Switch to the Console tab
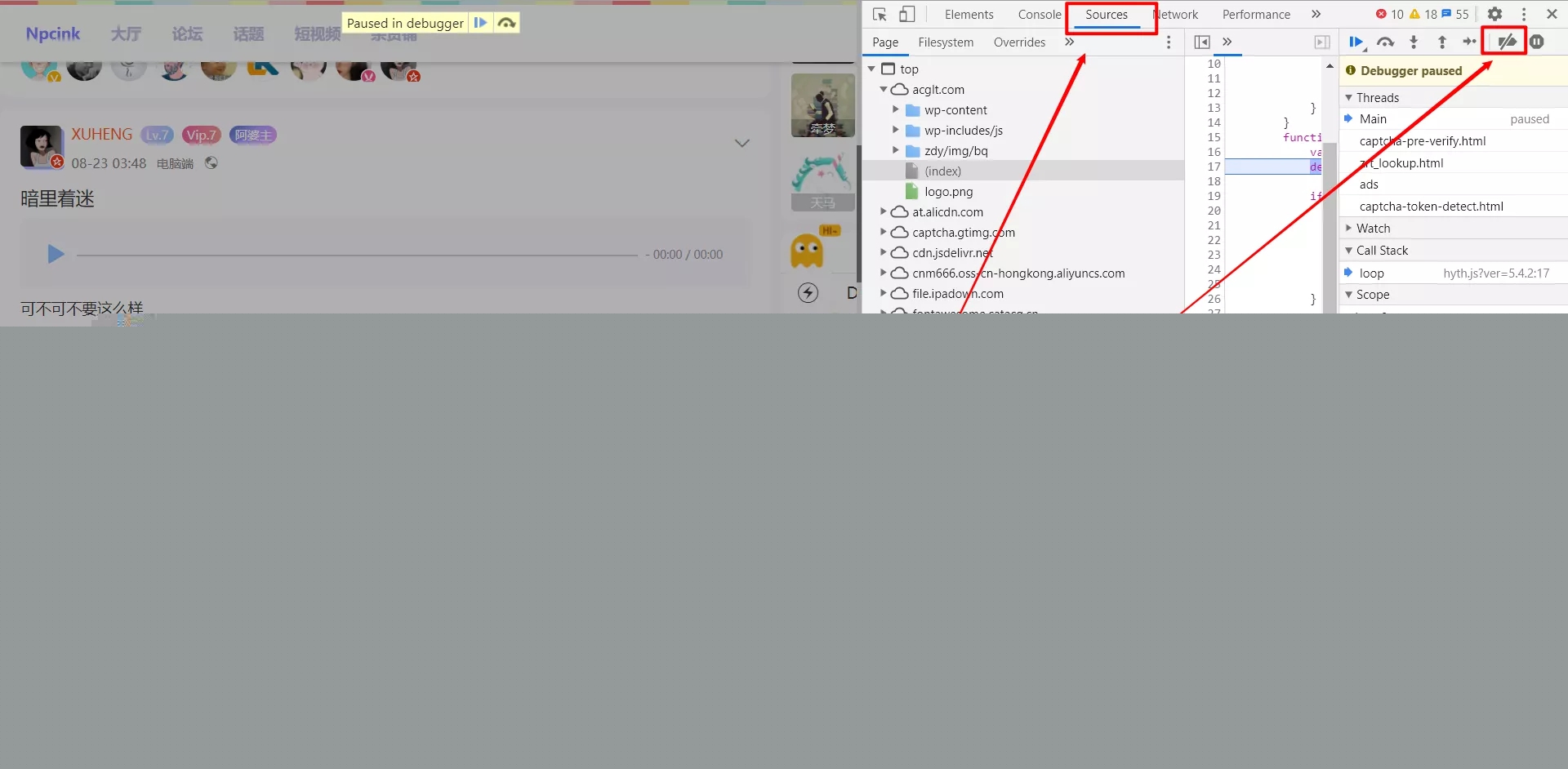Viewport: 1568px width, 769px height. click(x=1039, y=15)
